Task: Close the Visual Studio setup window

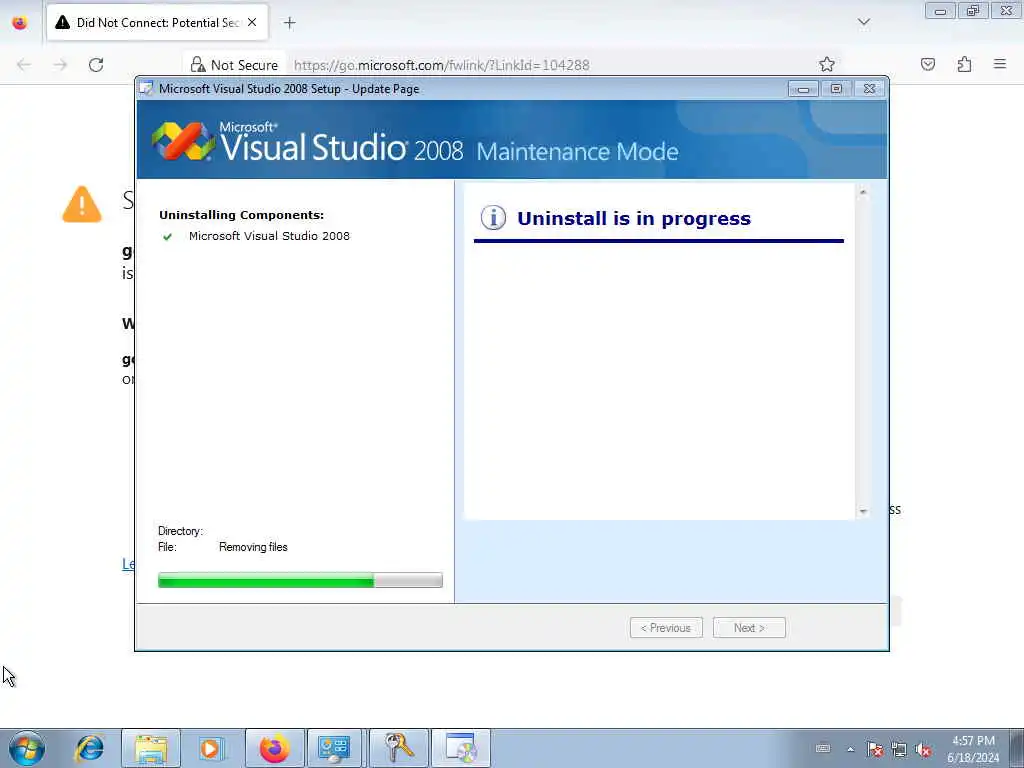Action: pyautogui.click(x=869, y=89)
